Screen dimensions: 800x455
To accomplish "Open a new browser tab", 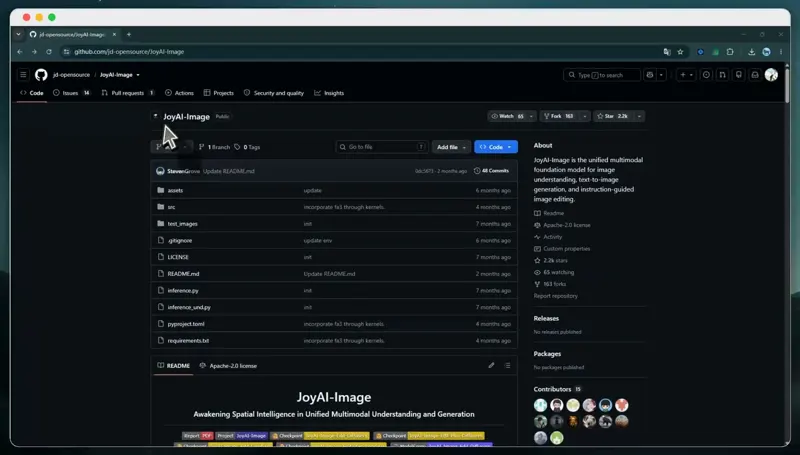I will (129, 34).
